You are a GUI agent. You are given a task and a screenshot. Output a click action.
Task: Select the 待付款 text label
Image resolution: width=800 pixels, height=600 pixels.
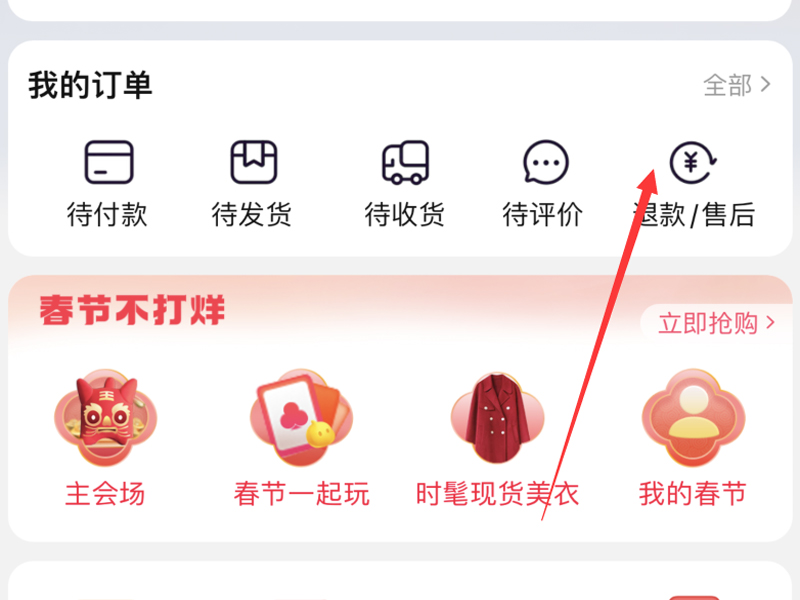point(107,214)
